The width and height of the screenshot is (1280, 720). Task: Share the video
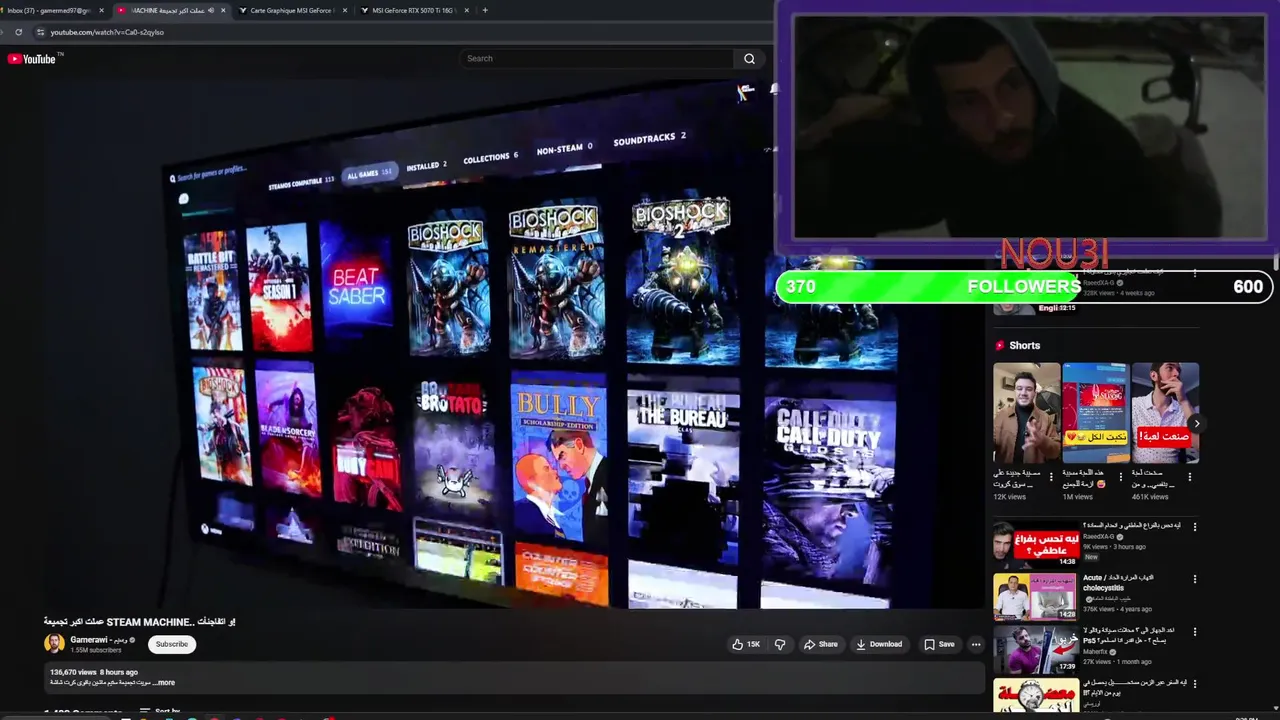click(x=820, y=644)
